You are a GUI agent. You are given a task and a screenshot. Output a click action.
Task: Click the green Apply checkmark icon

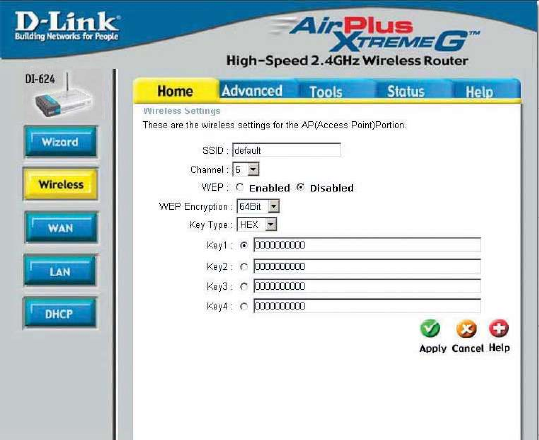pos(430,329)
